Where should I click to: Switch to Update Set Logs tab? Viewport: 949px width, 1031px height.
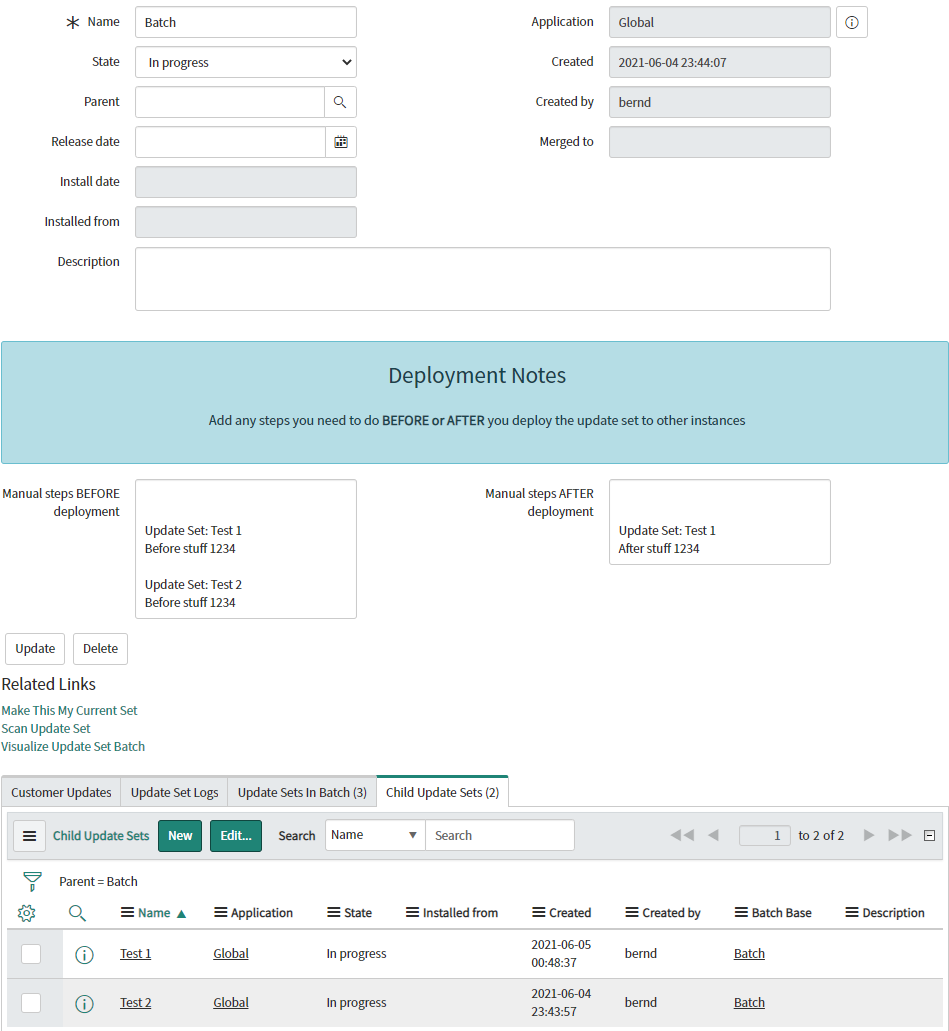pos(174,792)
